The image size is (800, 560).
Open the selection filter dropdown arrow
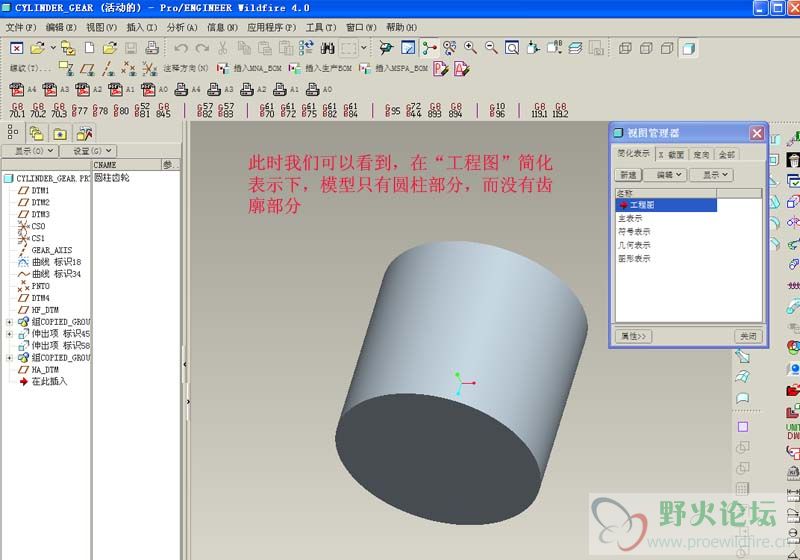pos(364,48)
